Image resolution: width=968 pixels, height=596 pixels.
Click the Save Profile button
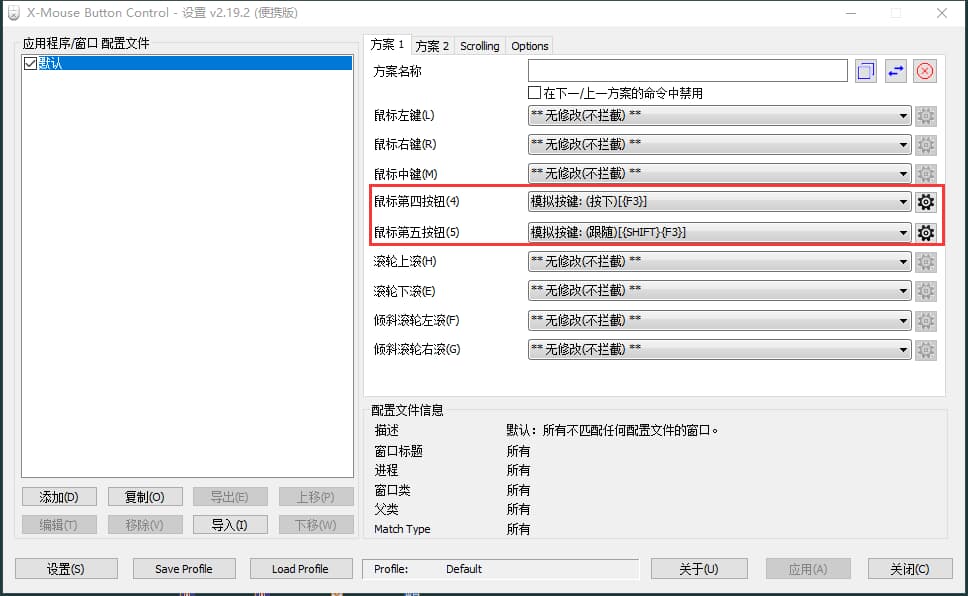pos(184,569)
